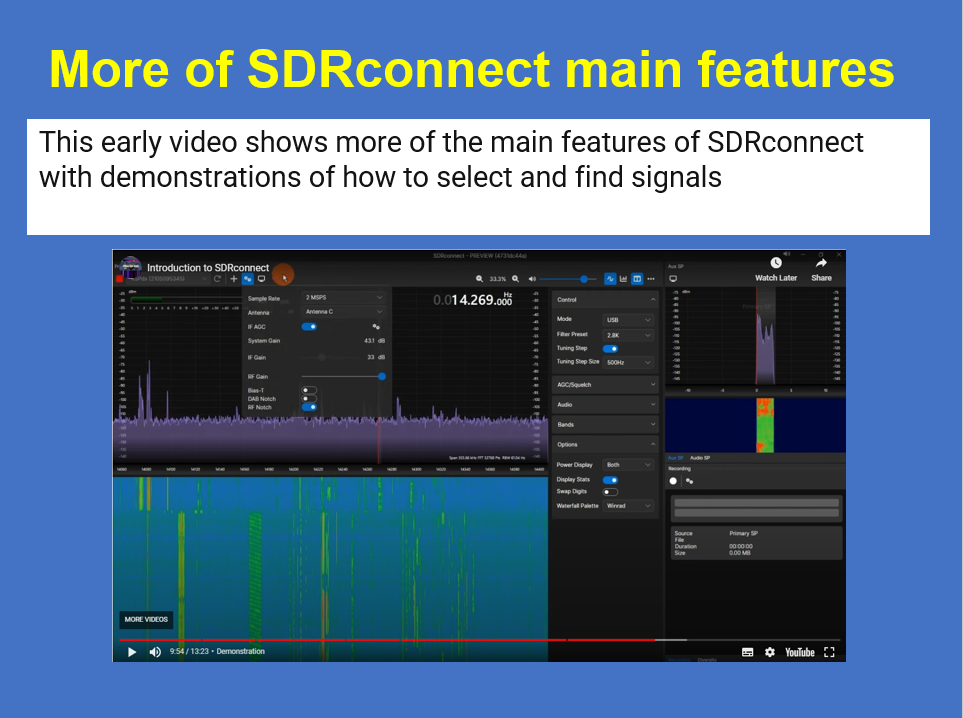
Task: Open the Aux SP panel monitor icon
Action: 673,279
